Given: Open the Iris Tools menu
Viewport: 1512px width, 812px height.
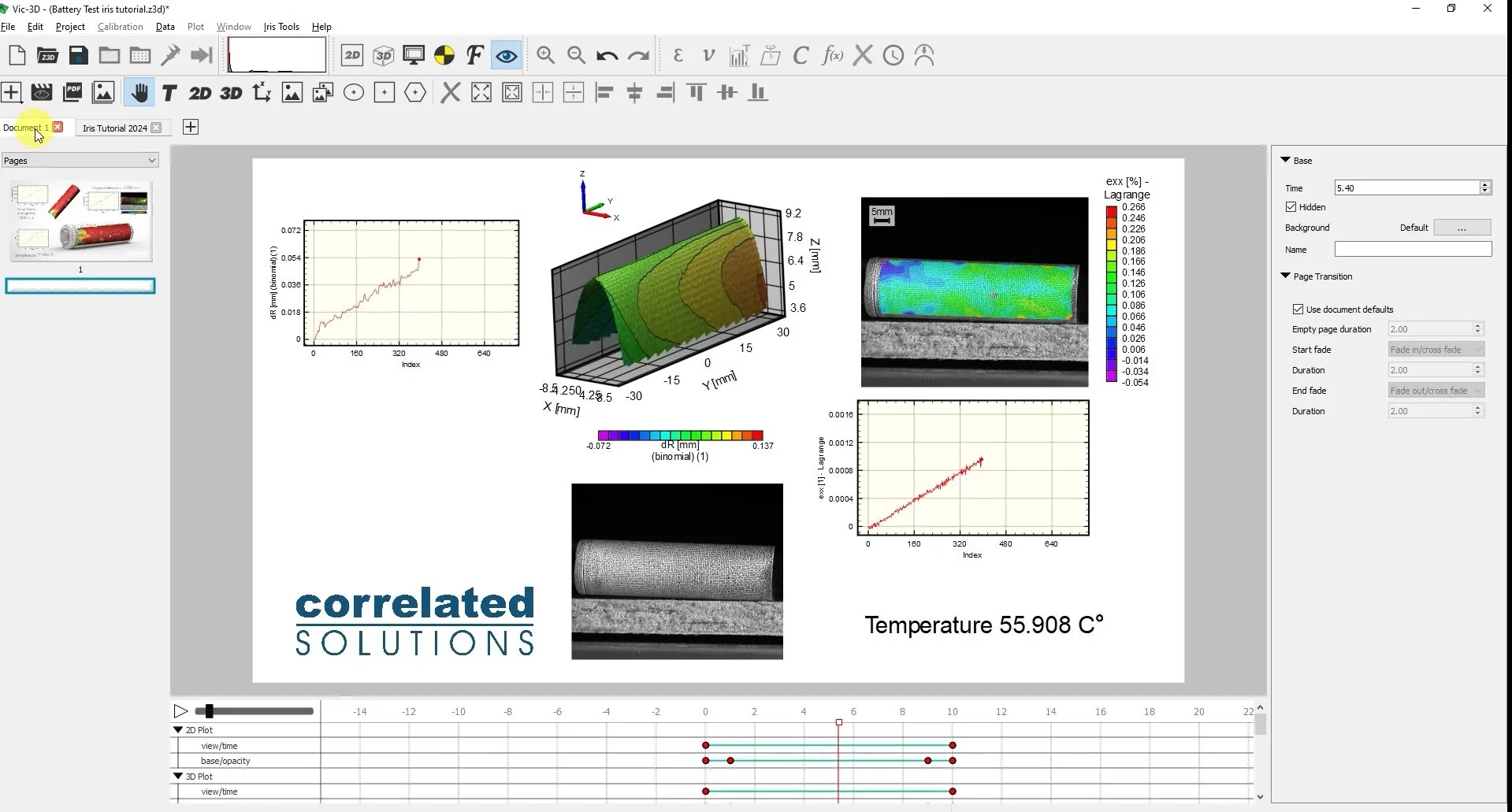Looking at the screenshot, I should pos(280,26).
